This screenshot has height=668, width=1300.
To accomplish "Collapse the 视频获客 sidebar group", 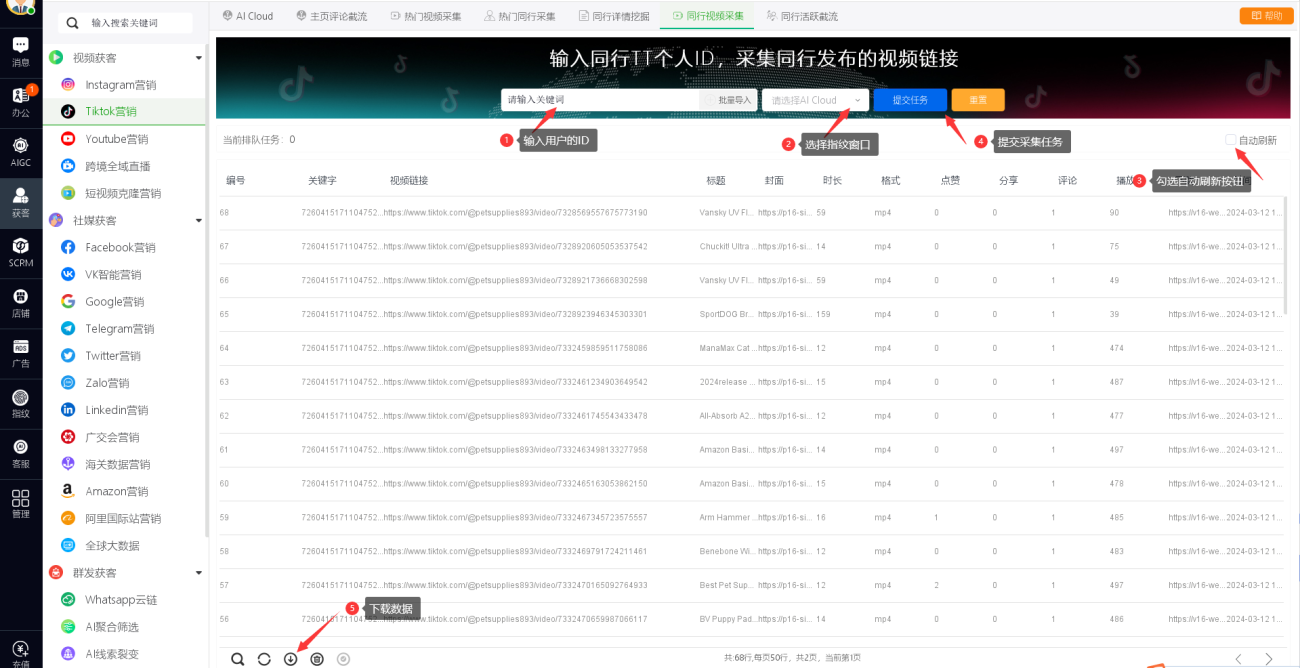I will [x=198, y=58].
